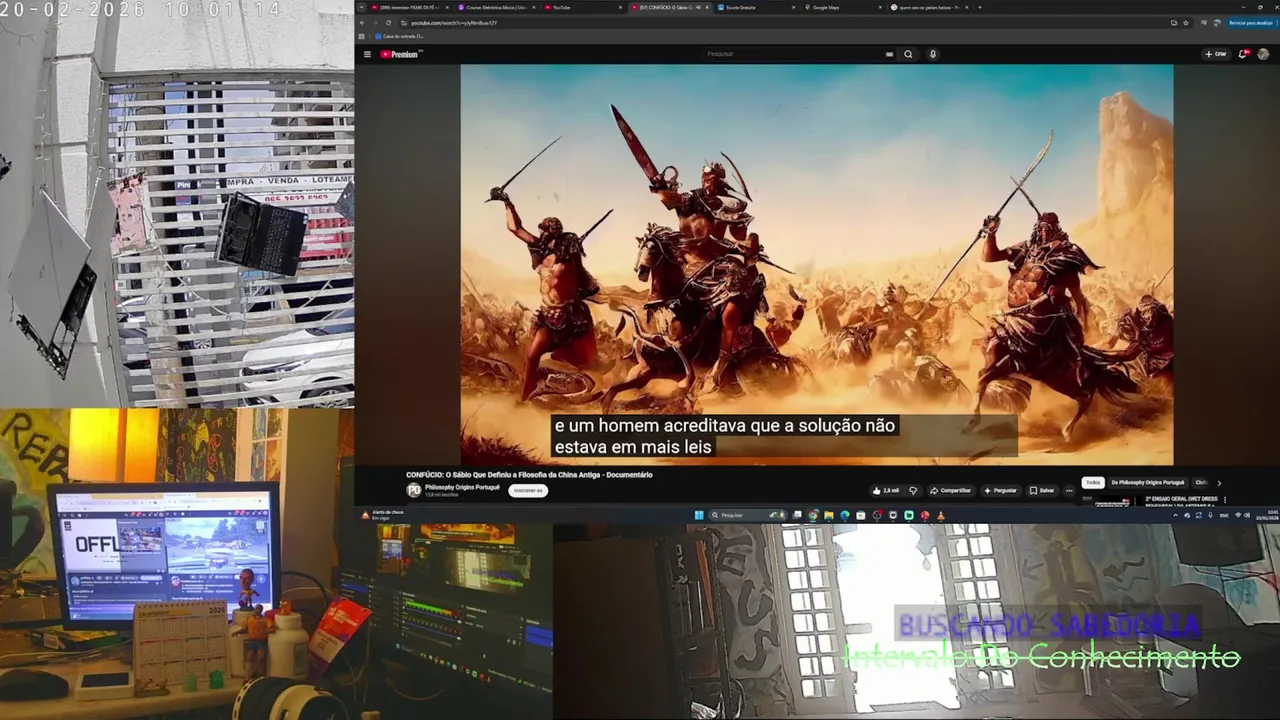Bookmark this page with the star icon
The image size is (1280, 720).
point(1186,23)
